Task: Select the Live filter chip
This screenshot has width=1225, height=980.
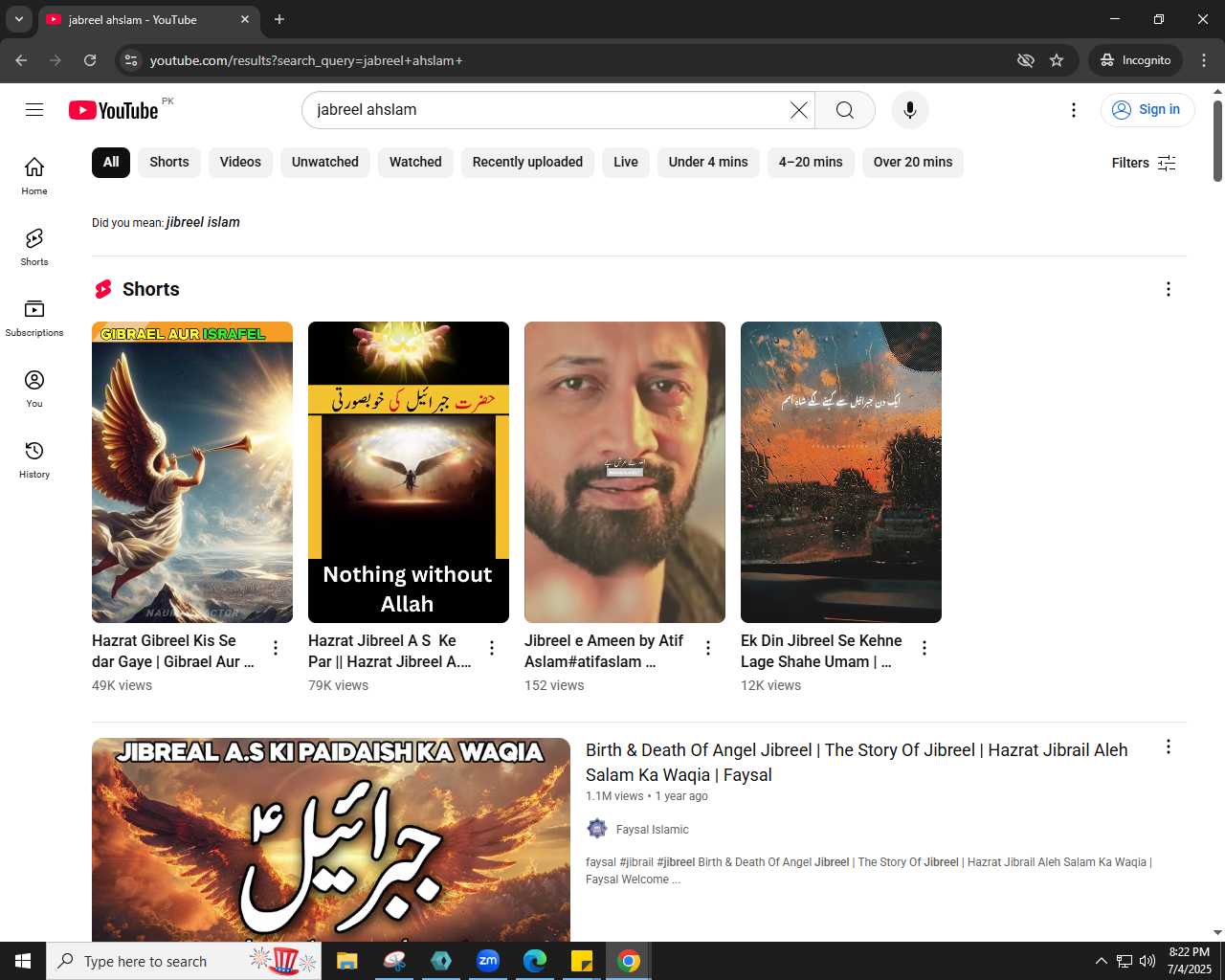Action: tap(626, 162)
